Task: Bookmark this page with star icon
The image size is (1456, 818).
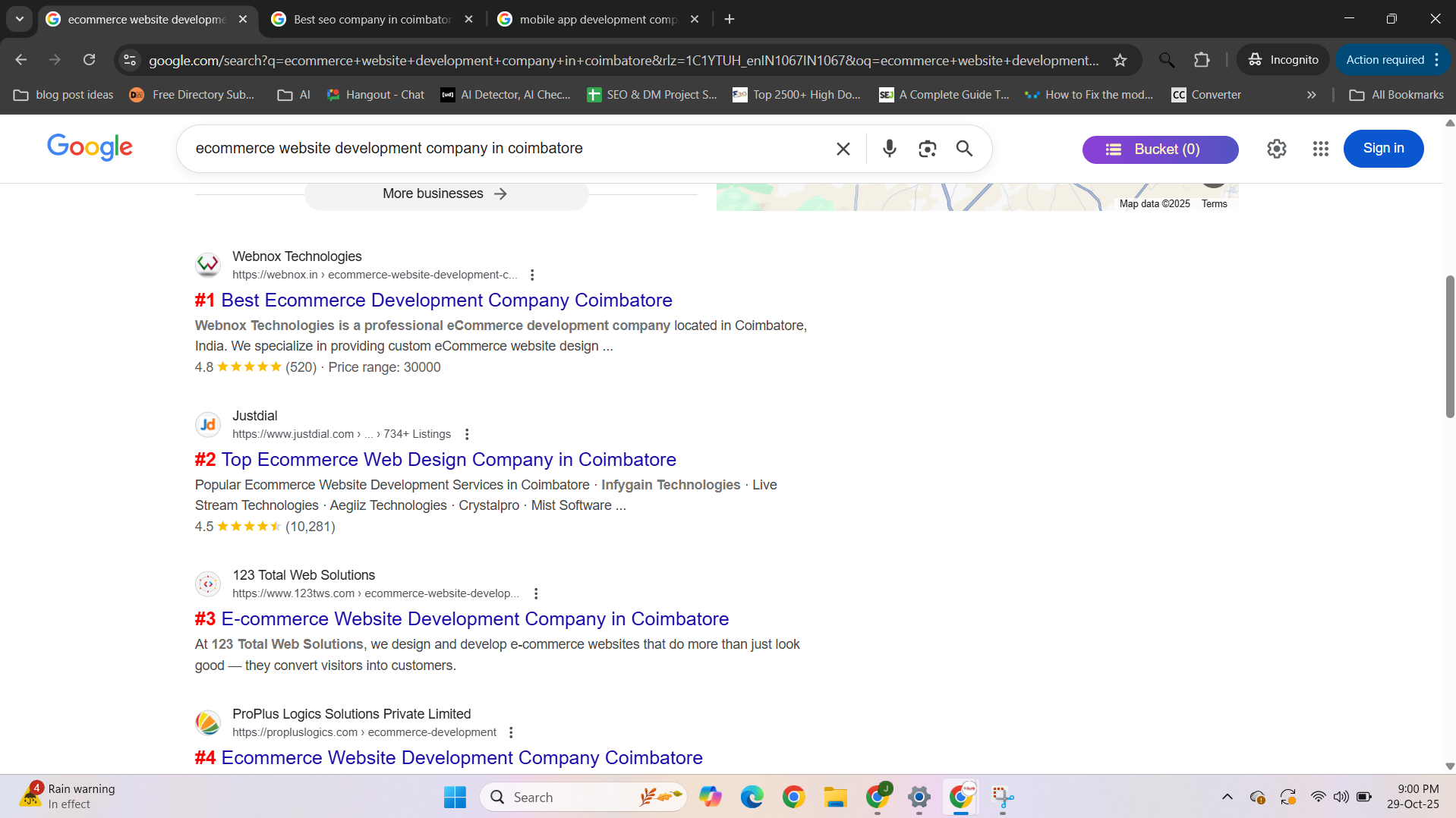Action: (x=1120, y=60)
